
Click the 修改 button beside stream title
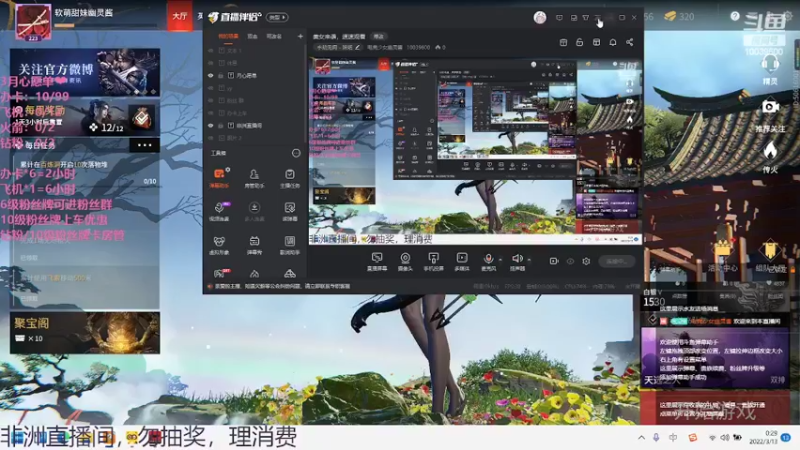point(379,36)
